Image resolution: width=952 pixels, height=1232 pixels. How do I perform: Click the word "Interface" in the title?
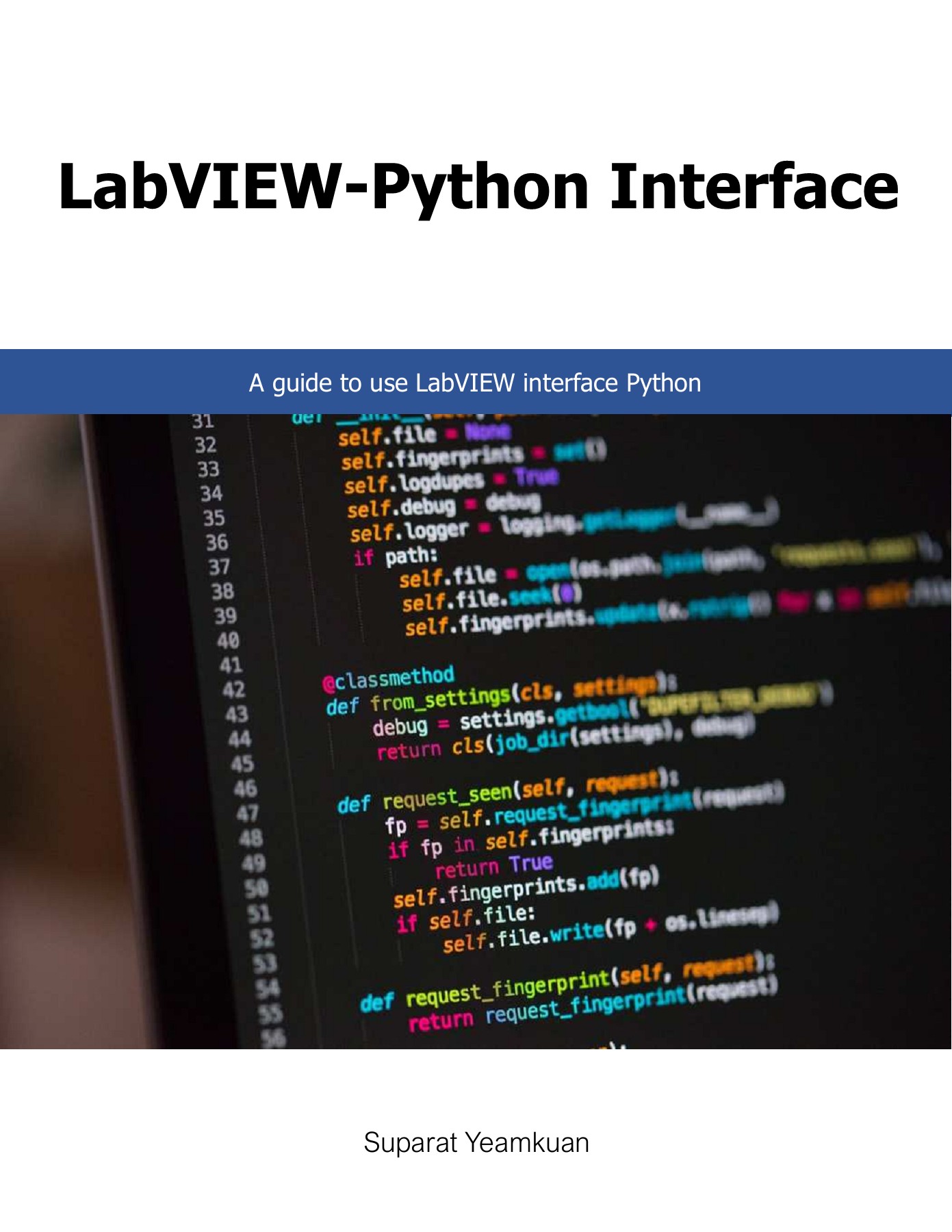pos(754,187)
